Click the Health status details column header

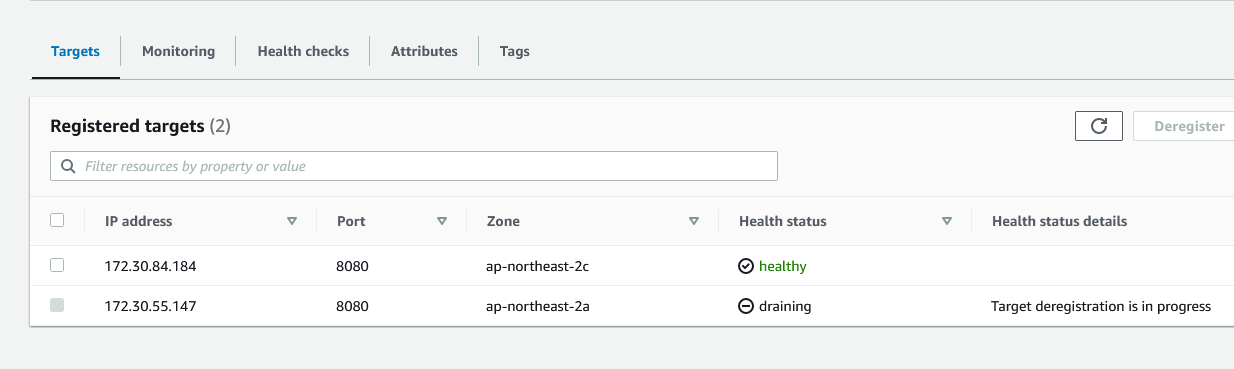[1059, 221]
